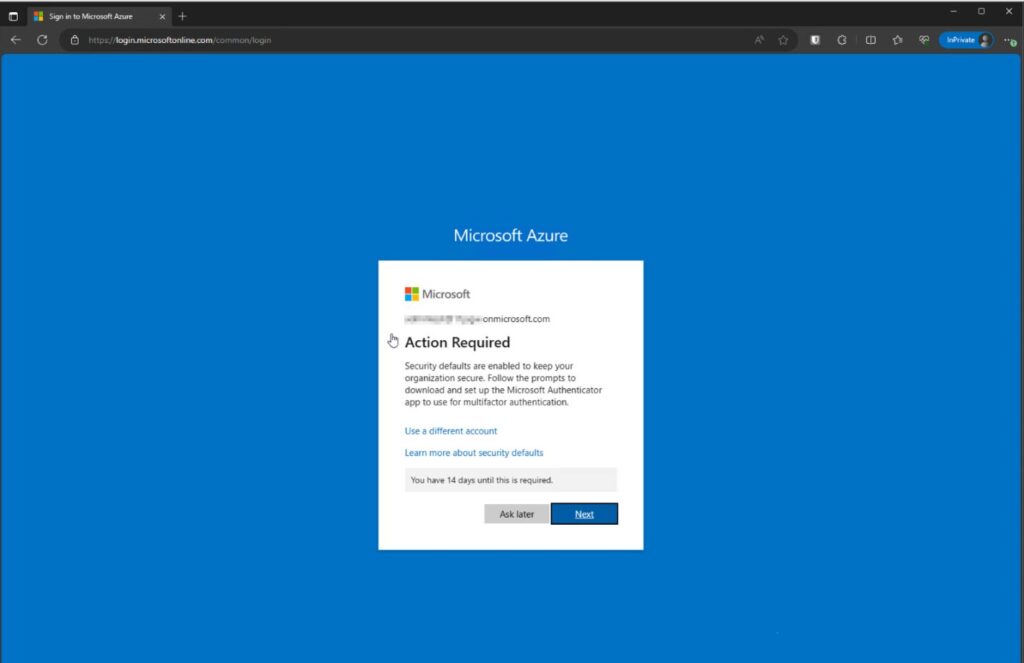Click the browser back arrow

coord(16,40)
